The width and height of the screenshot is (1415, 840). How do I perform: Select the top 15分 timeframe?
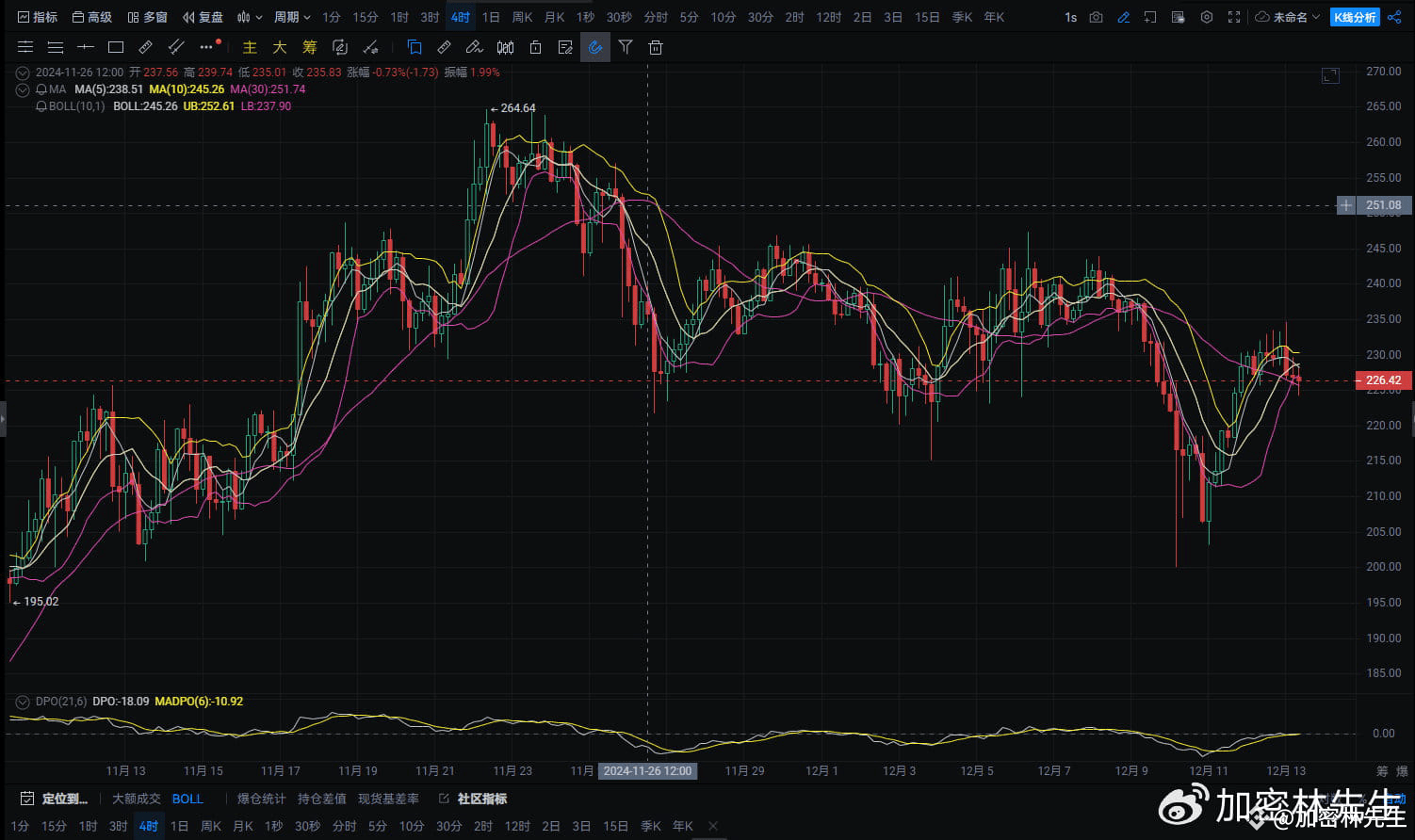(x=366, y=17)
